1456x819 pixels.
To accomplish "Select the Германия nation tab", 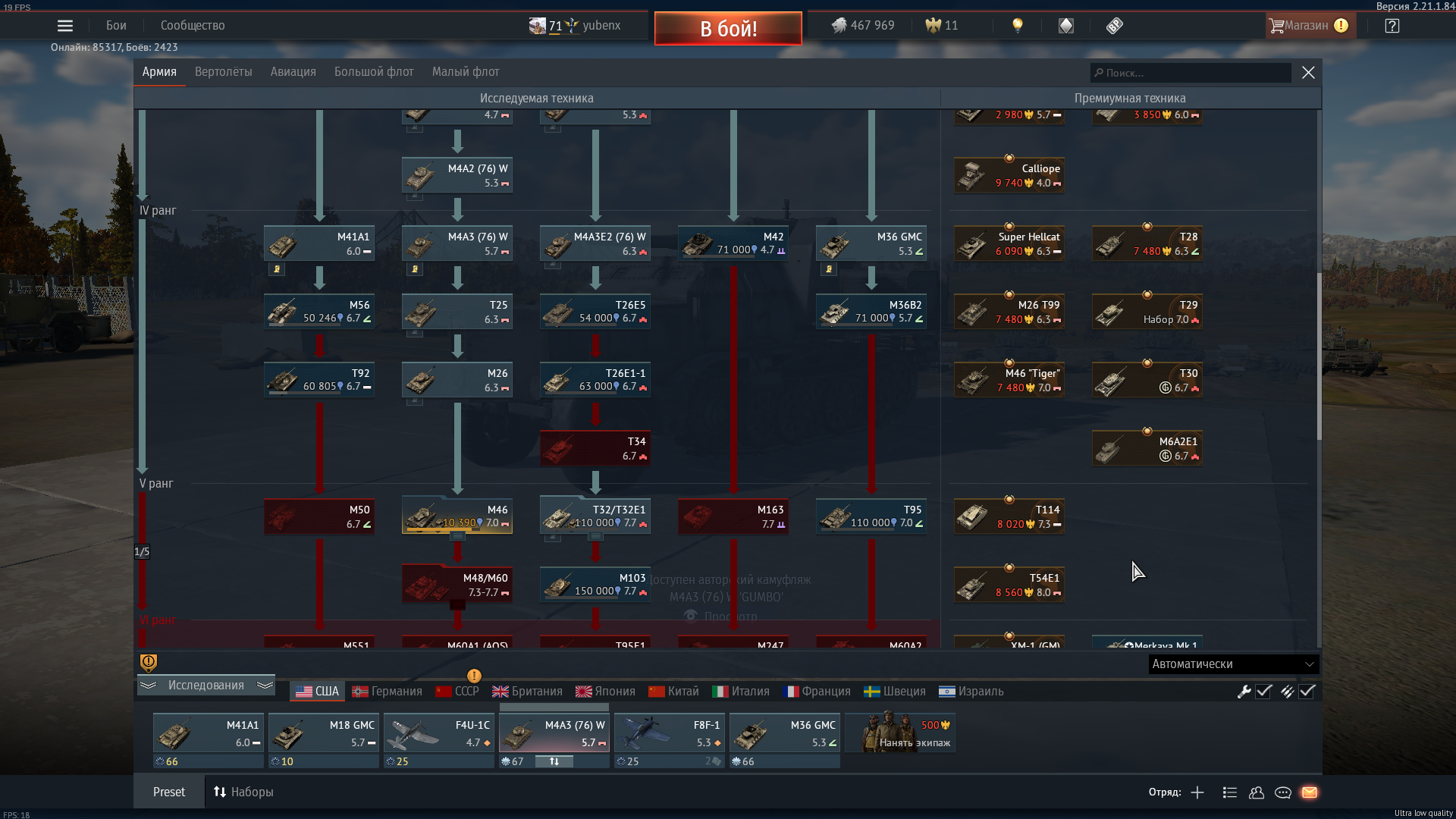I will (388, 692).
